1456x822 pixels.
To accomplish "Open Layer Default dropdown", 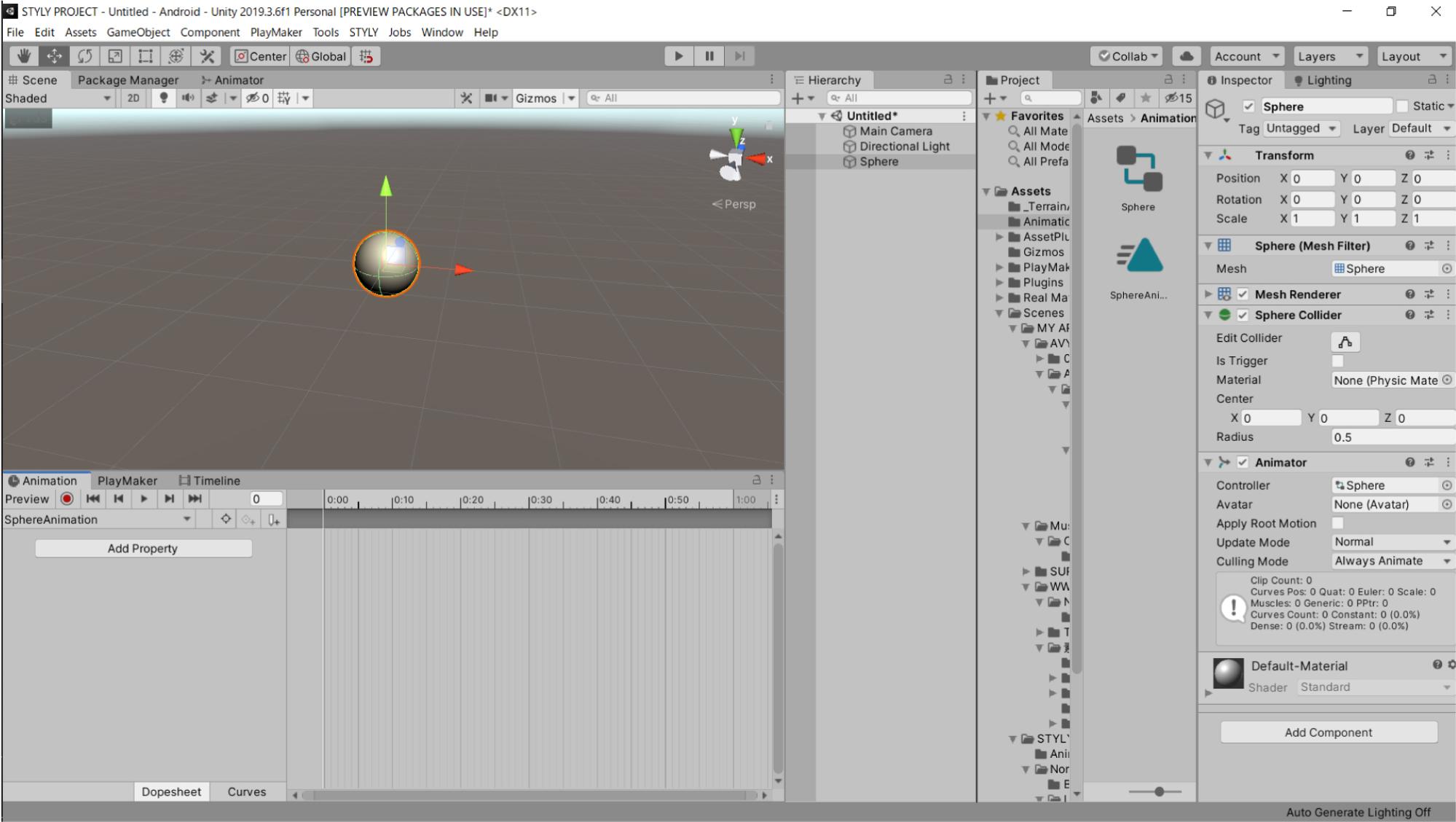I will click(x=1422, y=128).
